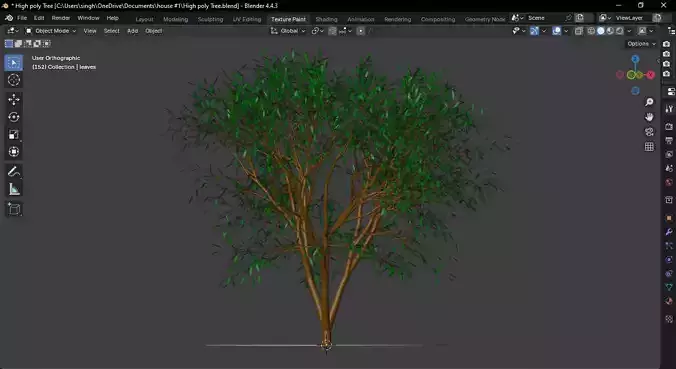Open the viewport shading options dropdown arrow

(629, 31)
